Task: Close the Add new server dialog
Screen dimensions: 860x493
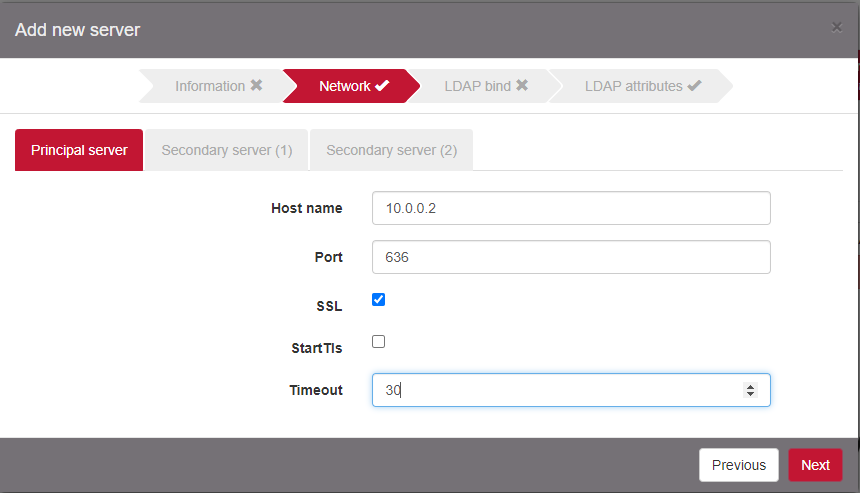Action: (x=836, y=28)
